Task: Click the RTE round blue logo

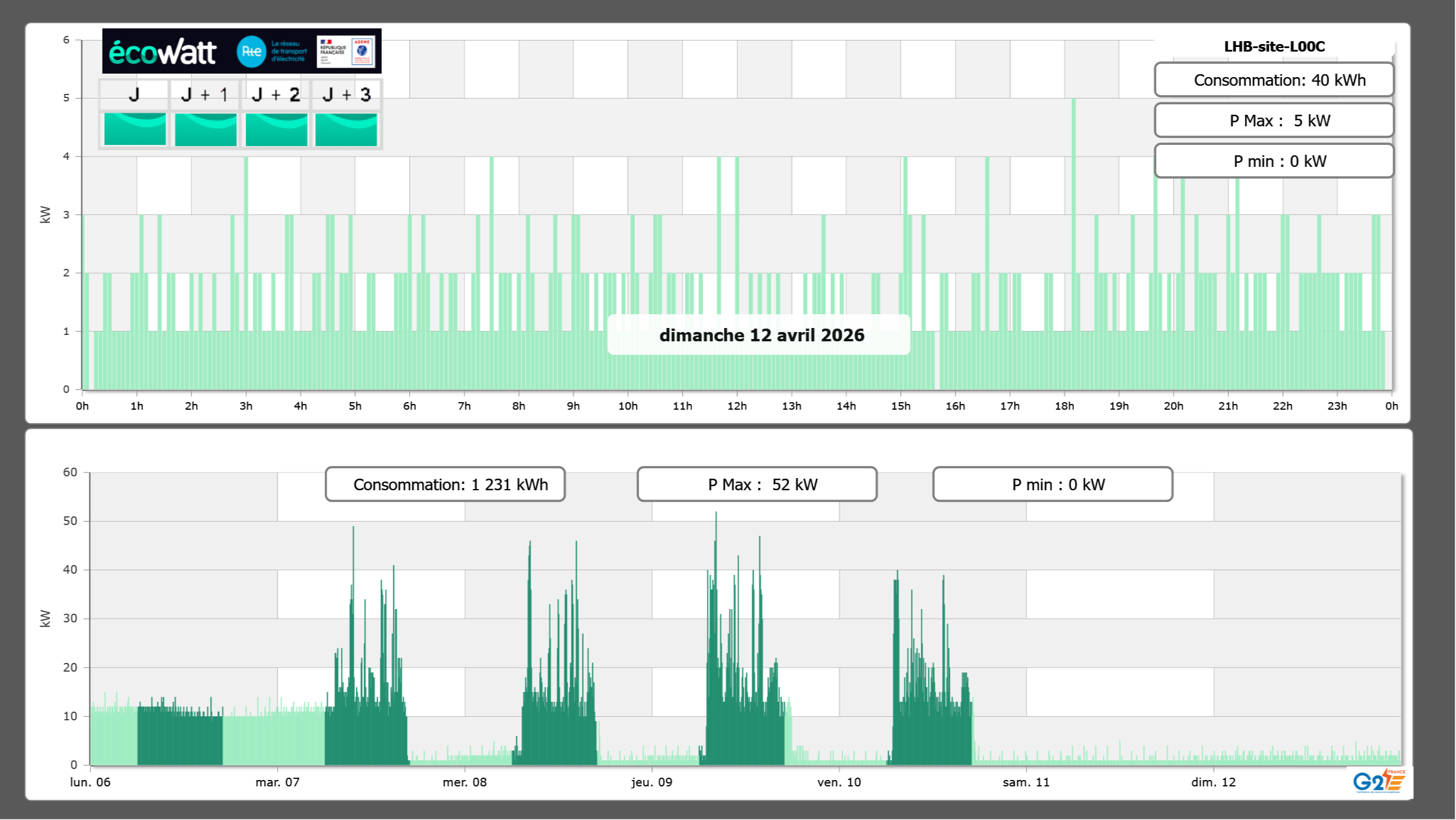Action: point(251,52)
